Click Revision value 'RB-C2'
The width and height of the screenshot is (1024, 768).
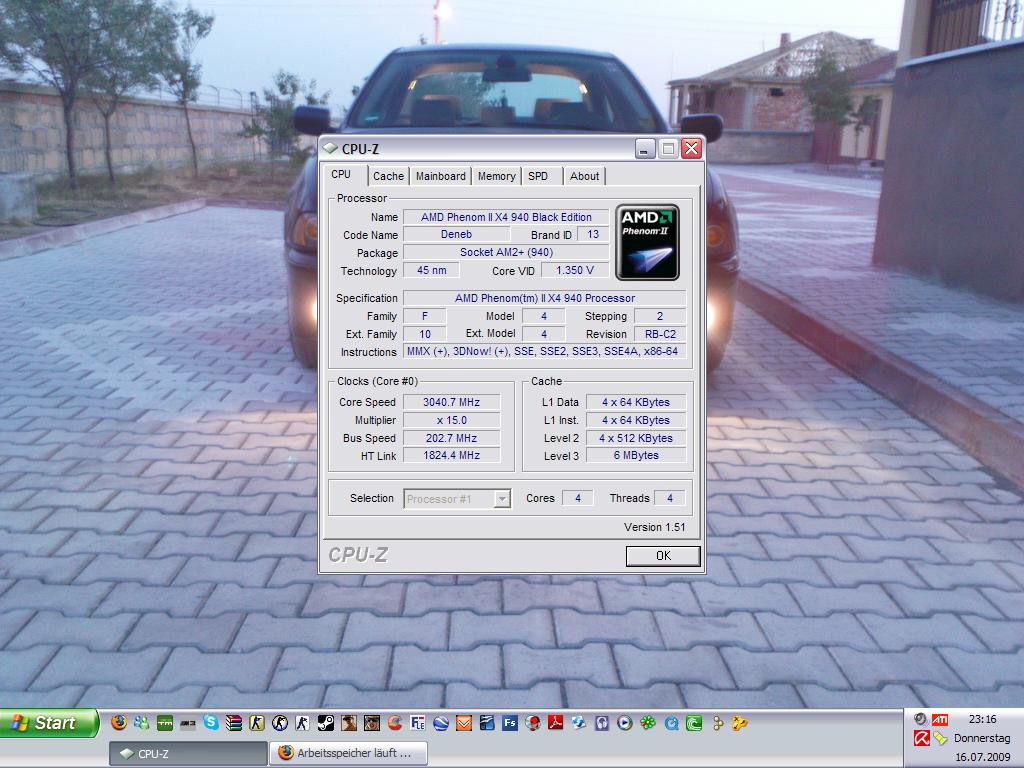660,334
